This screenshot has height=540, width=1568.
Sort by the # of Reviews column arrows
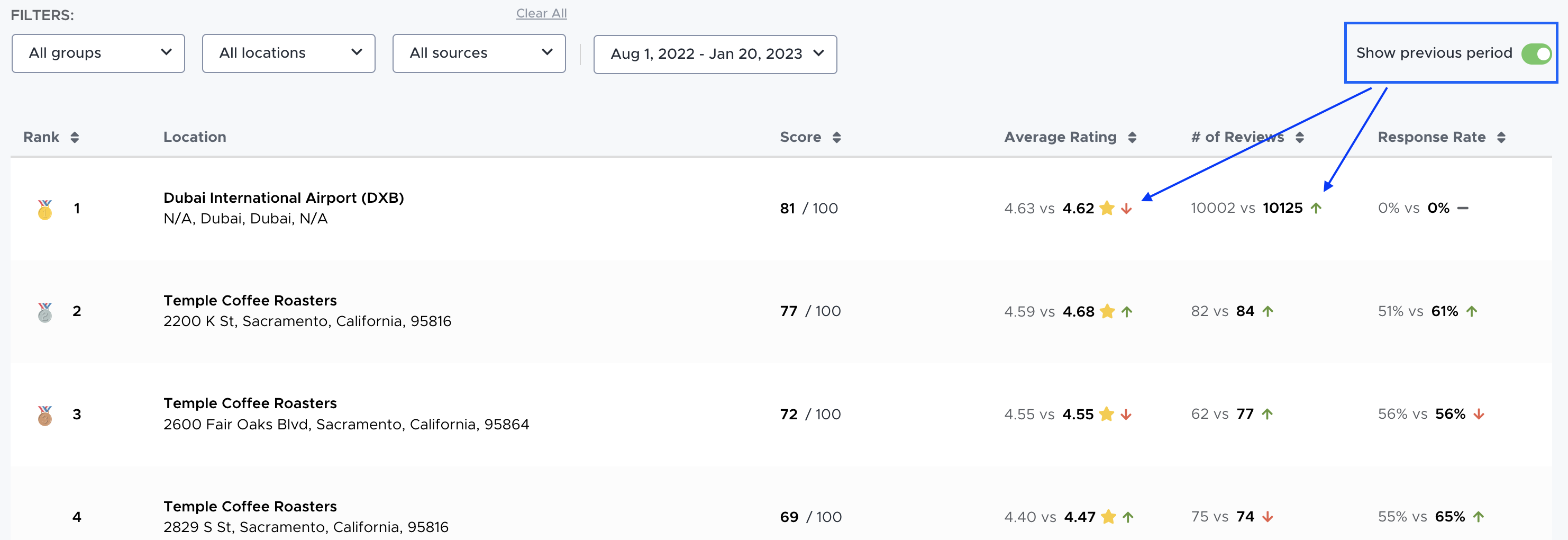coord(1300,138)
